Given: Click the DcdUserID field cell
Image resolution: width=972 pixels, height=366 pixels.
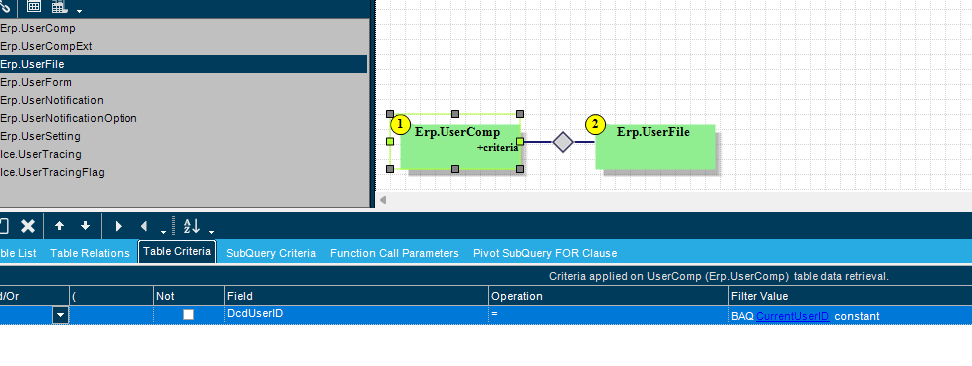Looking at the screenshot, I should (x=356, y=315).
